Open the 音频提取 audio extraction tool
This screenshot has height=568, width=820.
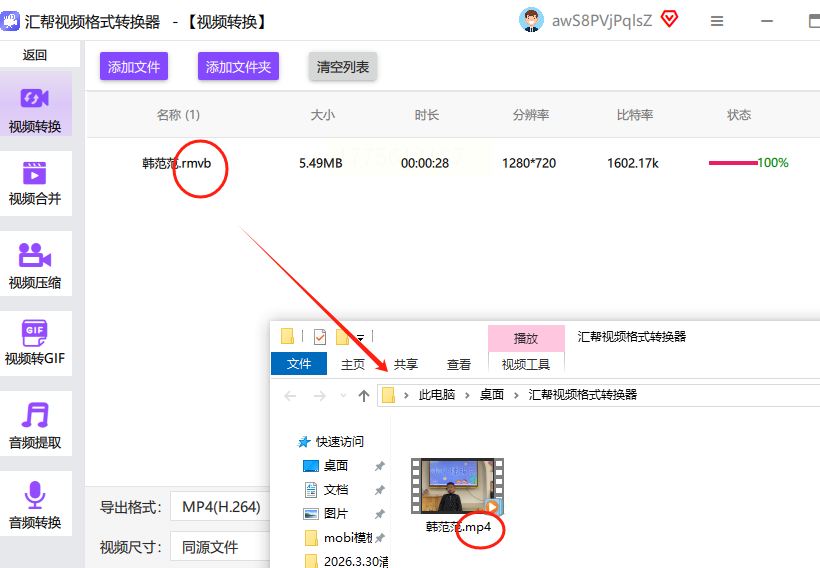[35, 424]
